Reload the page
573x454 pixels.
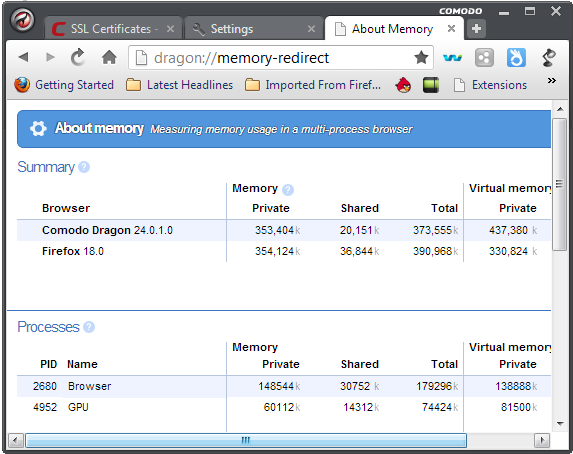pyautogui.click(x=78, y=57)
